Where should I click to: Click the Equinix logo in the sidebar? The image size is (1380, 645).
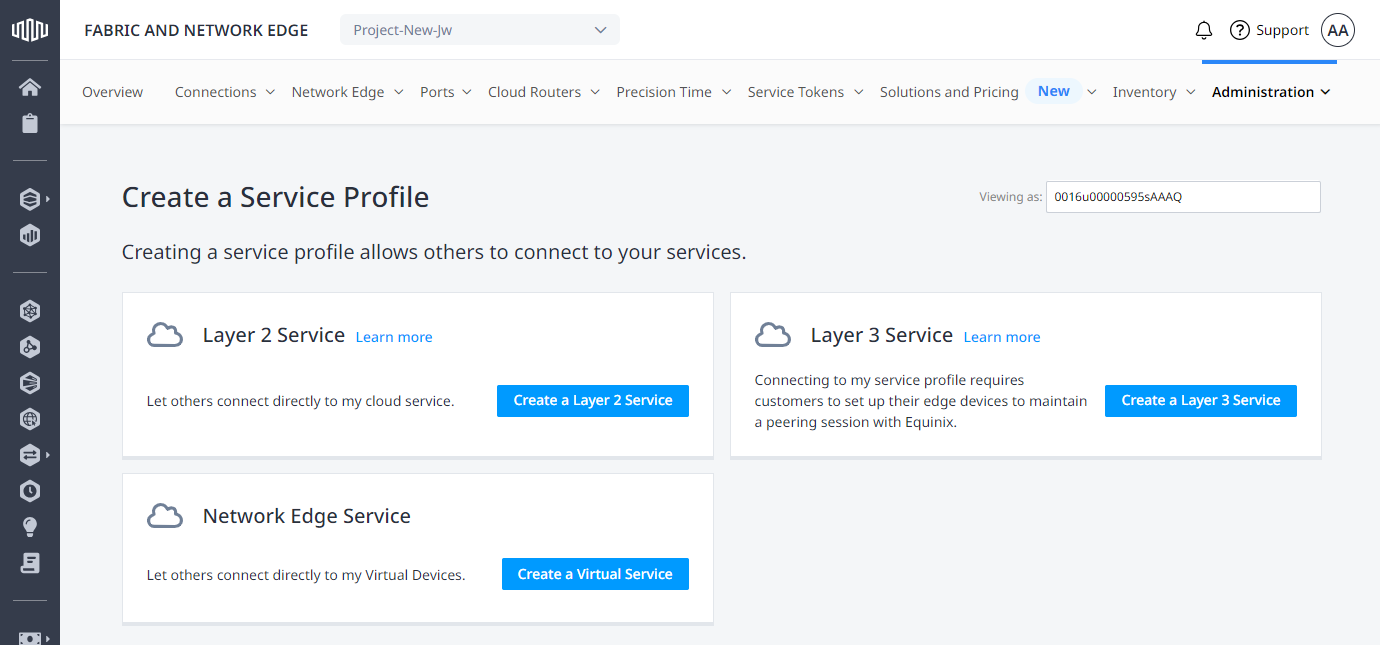(x=30, y=30)
